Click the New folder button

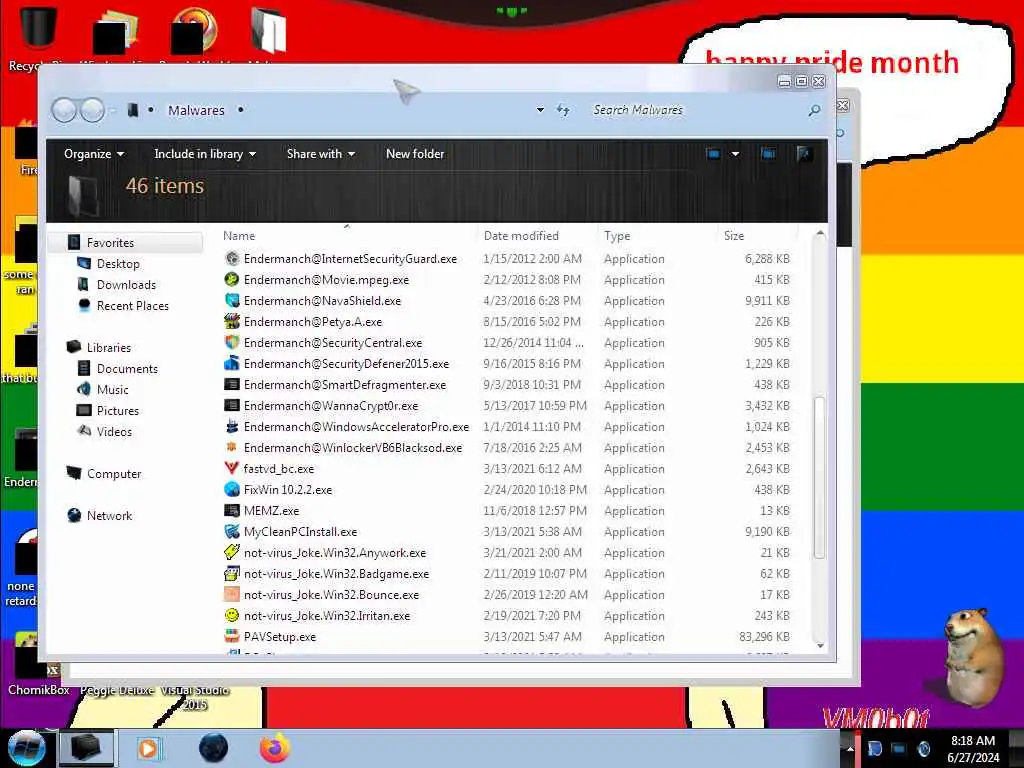(415, 154)
